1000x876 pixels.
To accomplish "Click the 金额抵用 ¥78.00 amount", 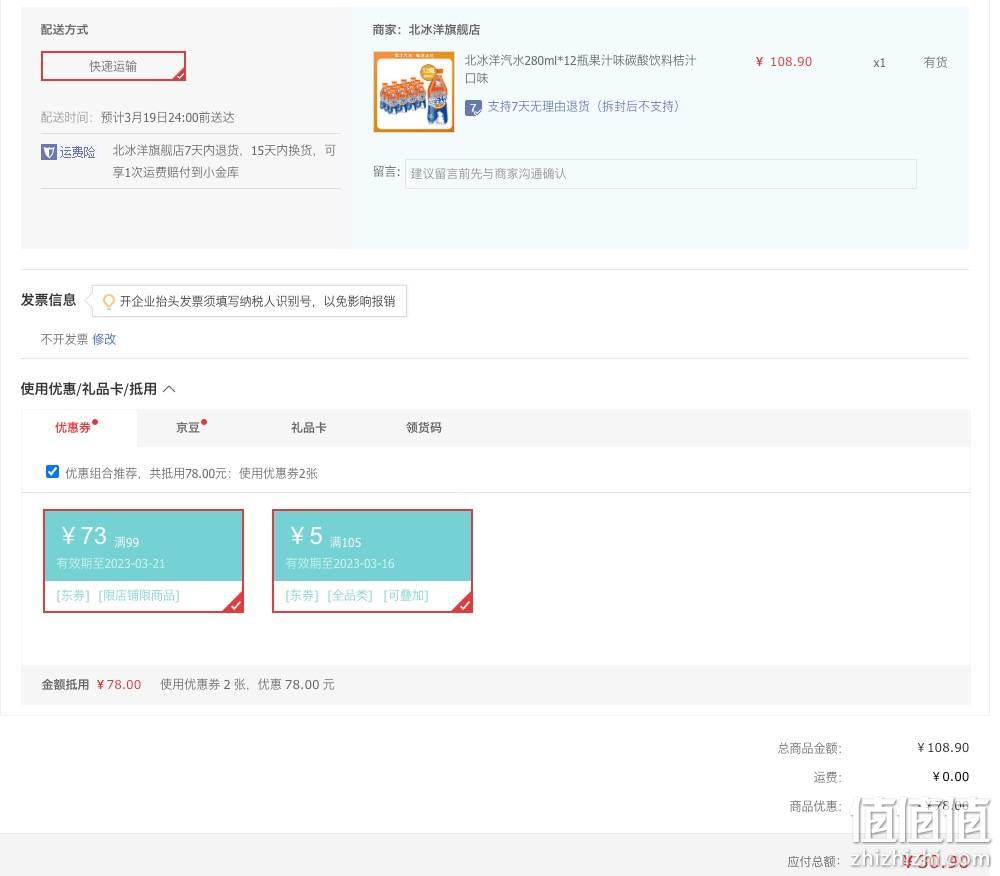I will pos(119,685).
